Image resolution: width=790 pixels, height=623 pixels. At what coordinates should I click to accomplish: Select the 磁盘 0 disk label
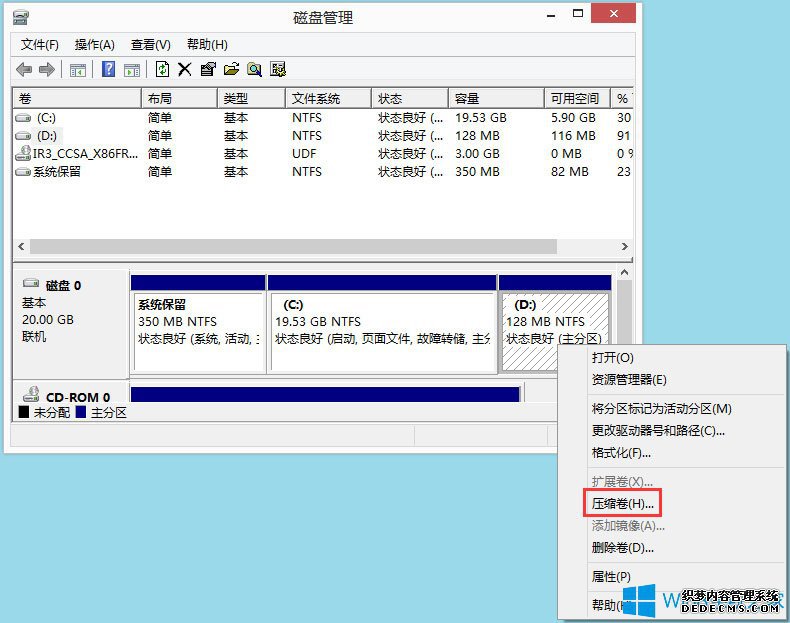[62, 285]
